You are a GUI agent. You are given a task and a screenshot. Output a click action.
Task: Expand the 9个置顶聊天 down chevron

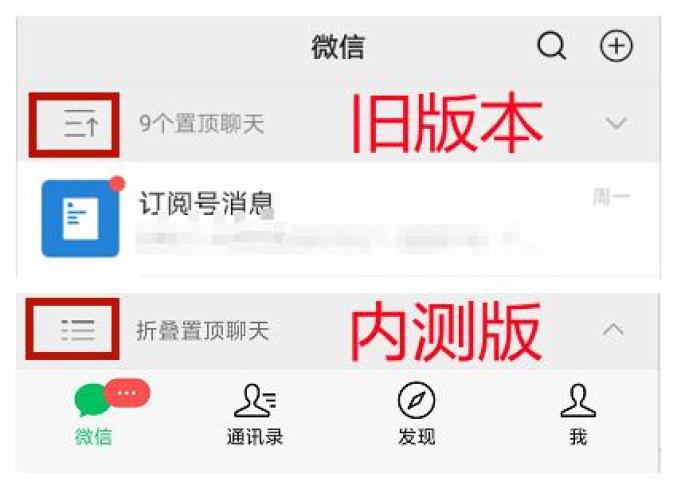coord(616,123)
